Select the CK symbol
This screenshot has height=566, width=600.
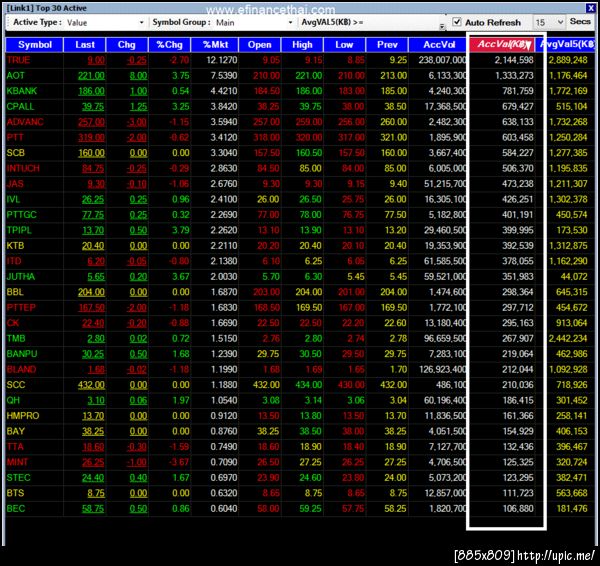point(13,323)
